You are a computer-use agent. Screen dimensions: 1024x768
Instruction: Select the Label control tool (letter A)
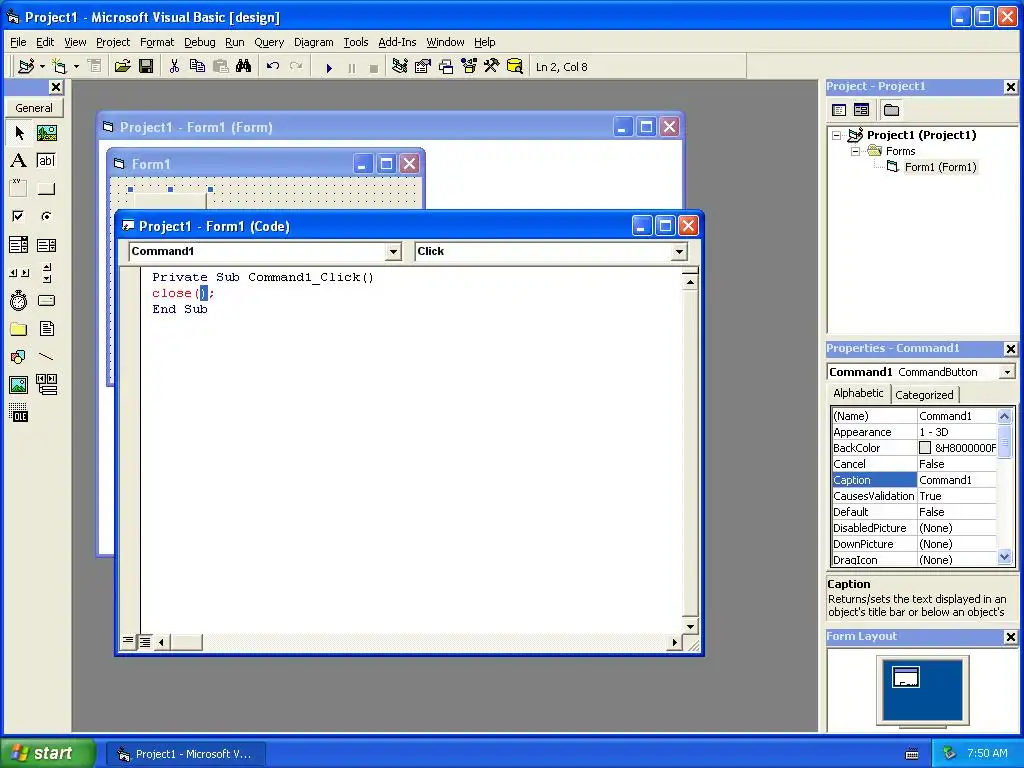(x=19, y=161)
